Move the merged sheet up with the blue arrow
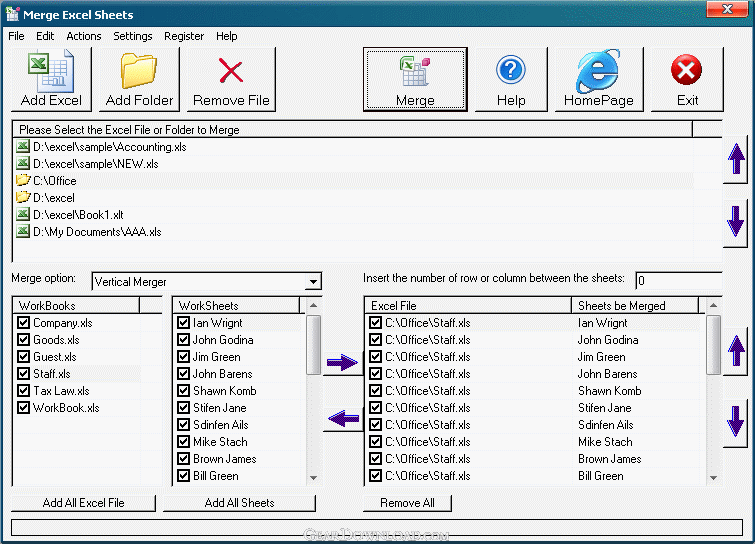Image resolution: width=755 pixels, height=544 pixels. [736, 350]
